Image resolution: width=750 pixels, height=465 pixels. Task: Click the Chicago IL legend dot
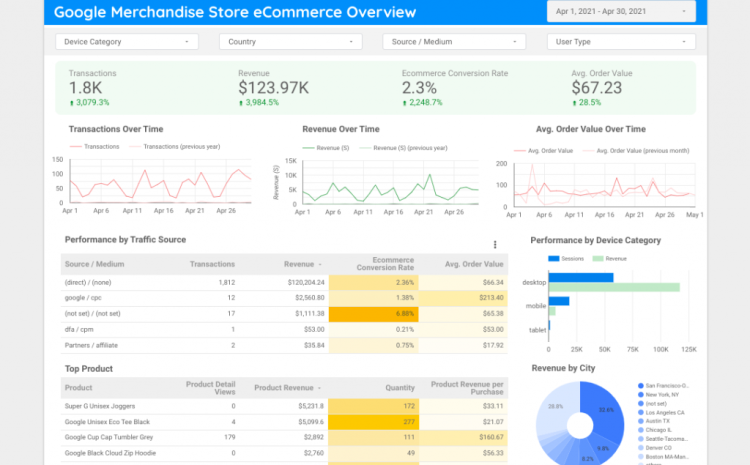tap(640, 430)
